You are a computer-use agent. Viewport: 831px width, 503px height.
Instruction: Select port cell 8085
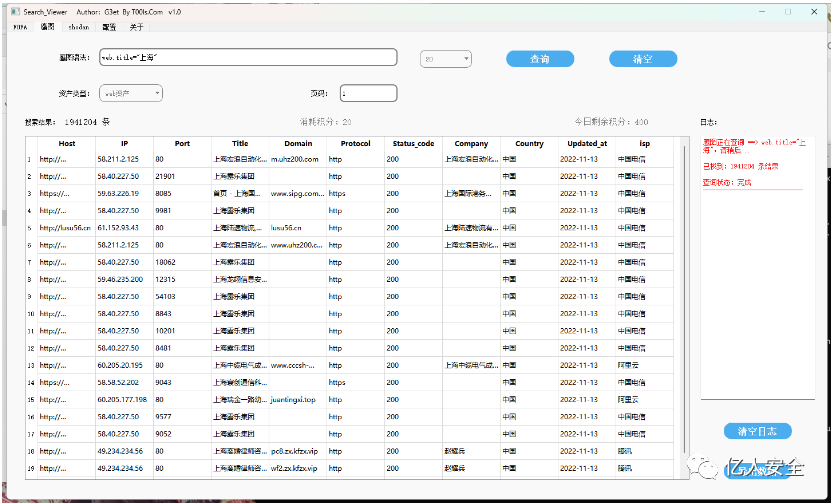pos(182,193)
